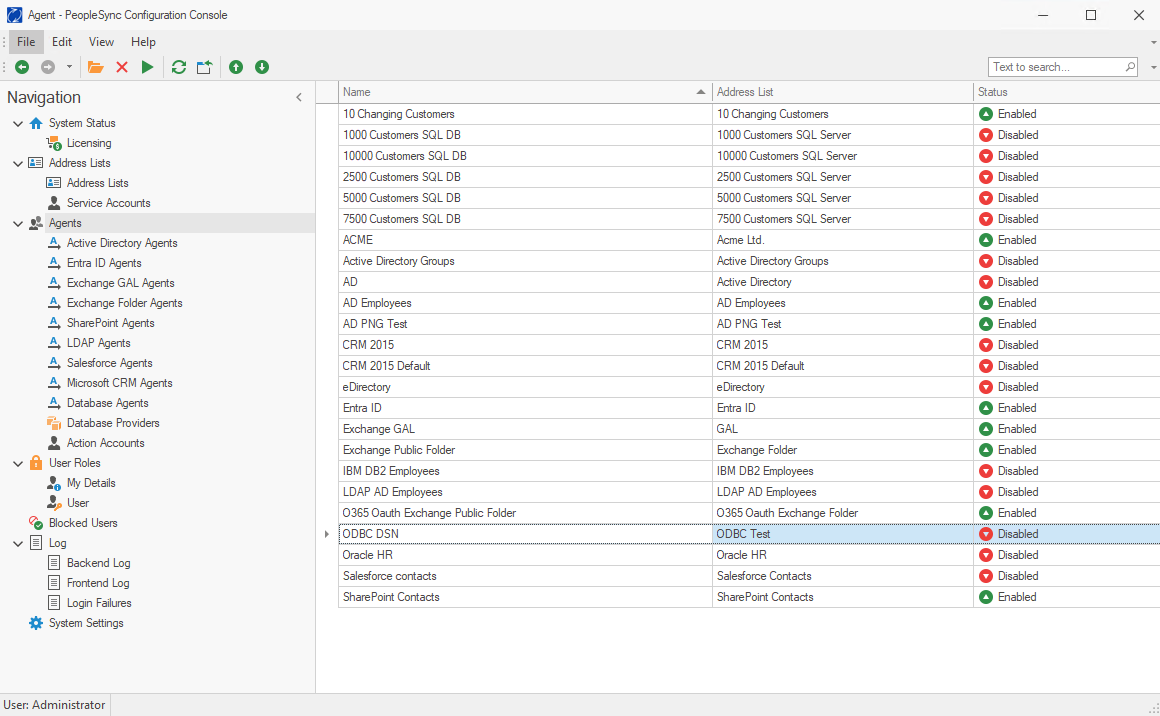Open Exchange Folder Agents

[x=124, y=303]
